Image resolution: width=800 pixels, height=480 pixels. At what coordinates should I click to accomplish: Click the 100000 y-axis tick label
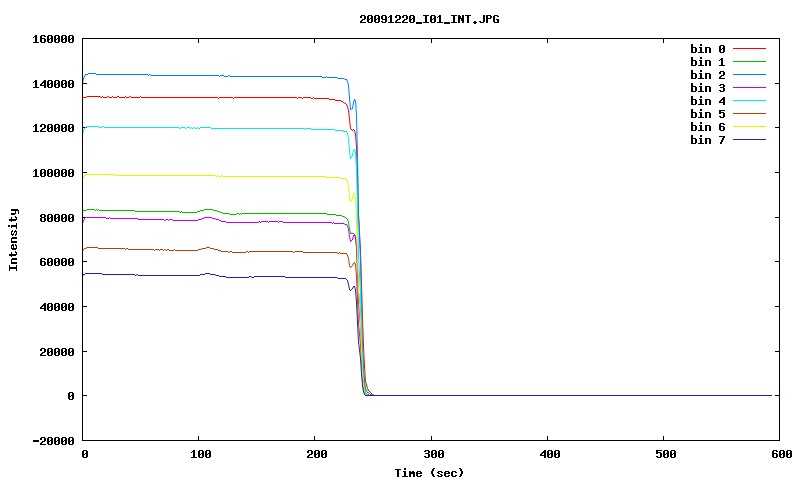coord(53,173)
